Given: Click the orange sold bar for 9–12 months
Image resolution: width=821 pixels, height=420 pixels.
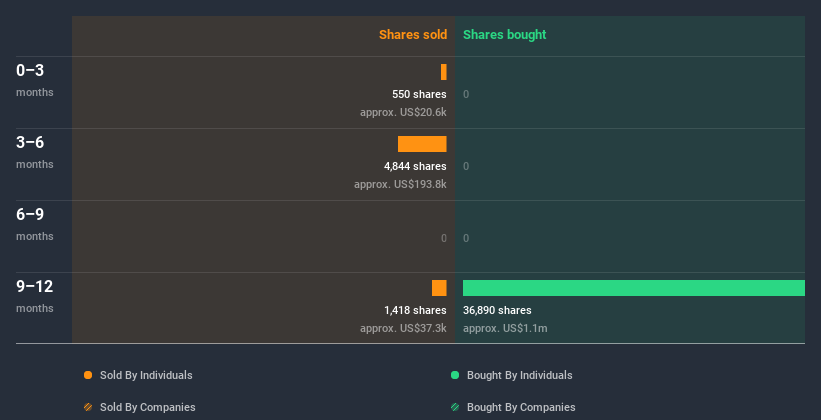Looking at the screenshot, I should pos(439,288).
